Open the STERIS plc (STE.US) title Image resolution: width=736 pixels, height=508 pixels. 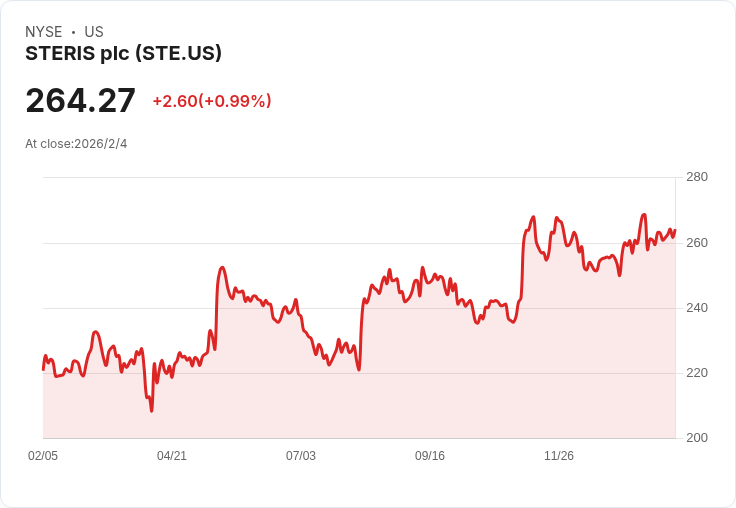[x=123, y=53]
